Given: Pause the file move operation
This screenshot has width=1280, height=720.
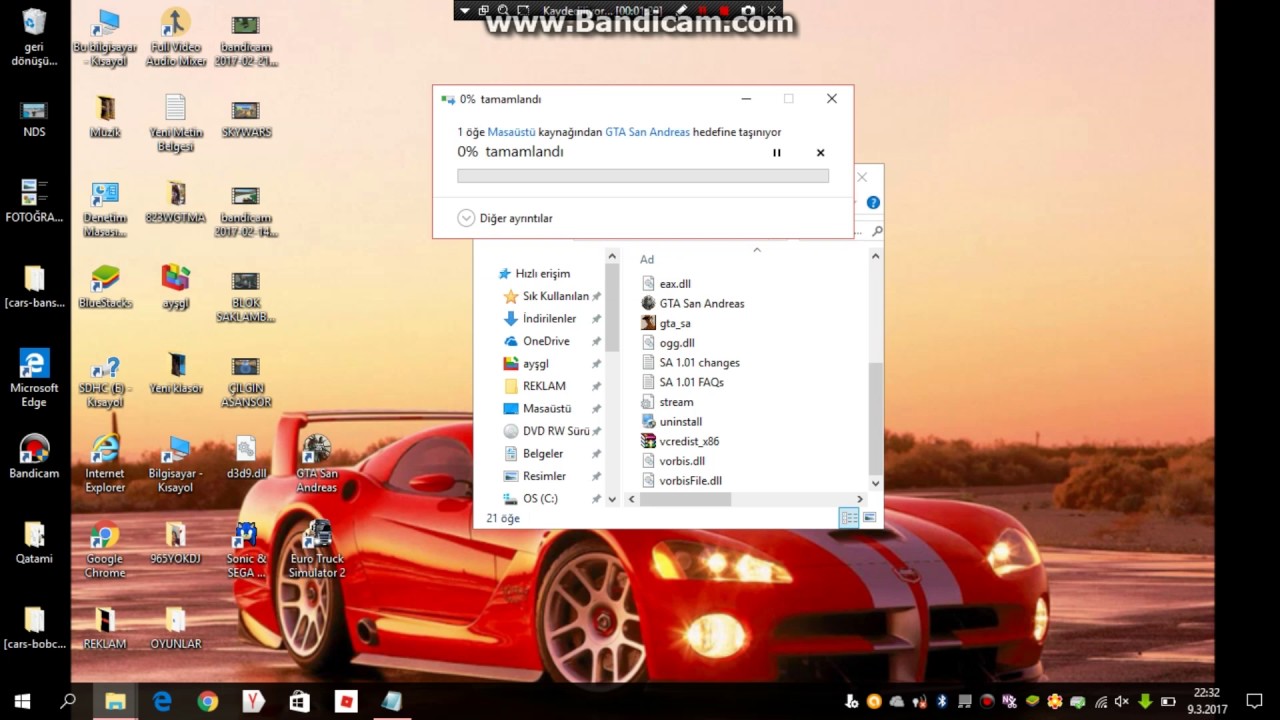Looking at the screenshot, I should pos(777,153).
